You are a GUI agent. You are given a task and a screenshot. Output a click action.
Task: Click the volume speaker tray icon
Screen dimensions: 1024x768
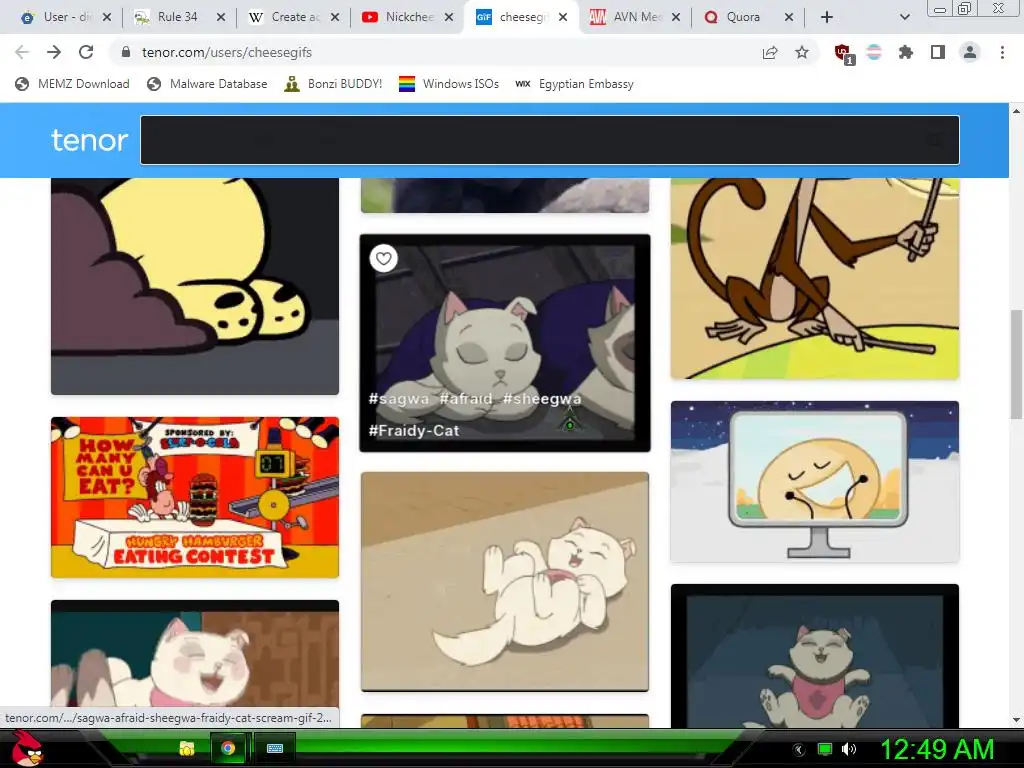[848, 749]
